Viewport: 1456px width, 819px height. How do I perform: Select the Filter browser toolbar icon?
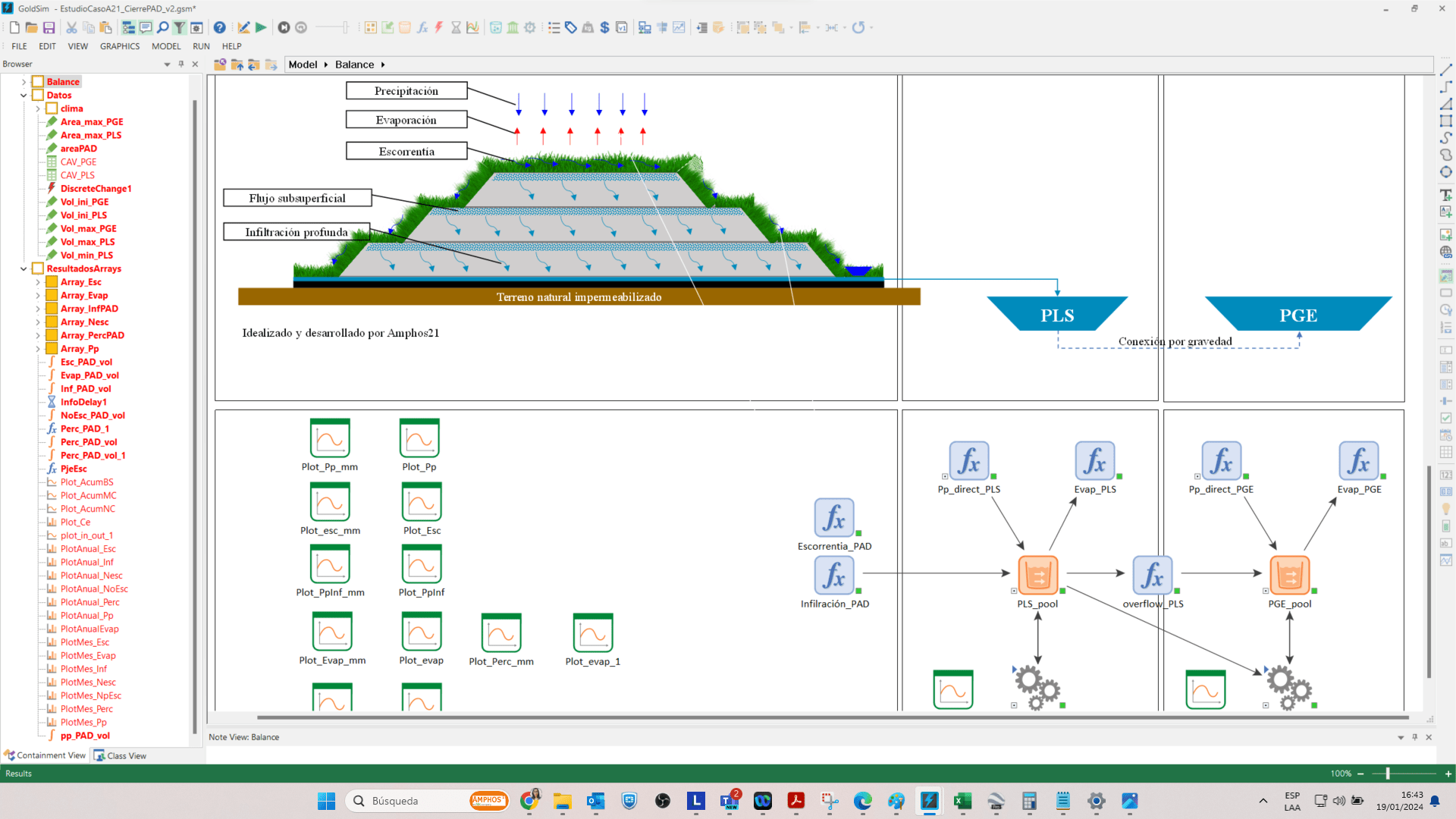click(x=179, y=27)
